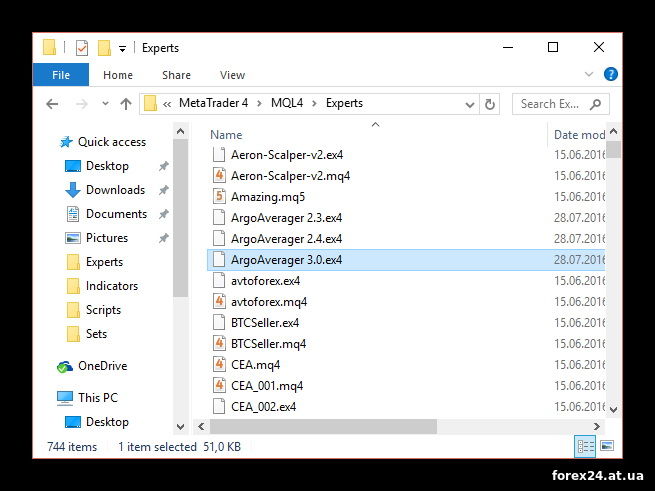Refresh the Experts folder view

point(490,104)
